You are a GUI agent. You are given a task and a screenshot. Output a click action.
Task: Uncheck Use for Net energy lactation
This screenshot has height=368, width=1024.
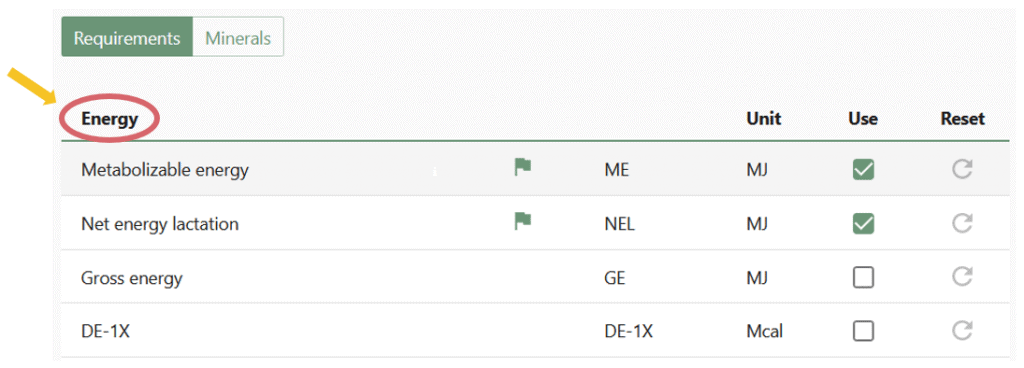pyautogui.click(x=863, y=224)
